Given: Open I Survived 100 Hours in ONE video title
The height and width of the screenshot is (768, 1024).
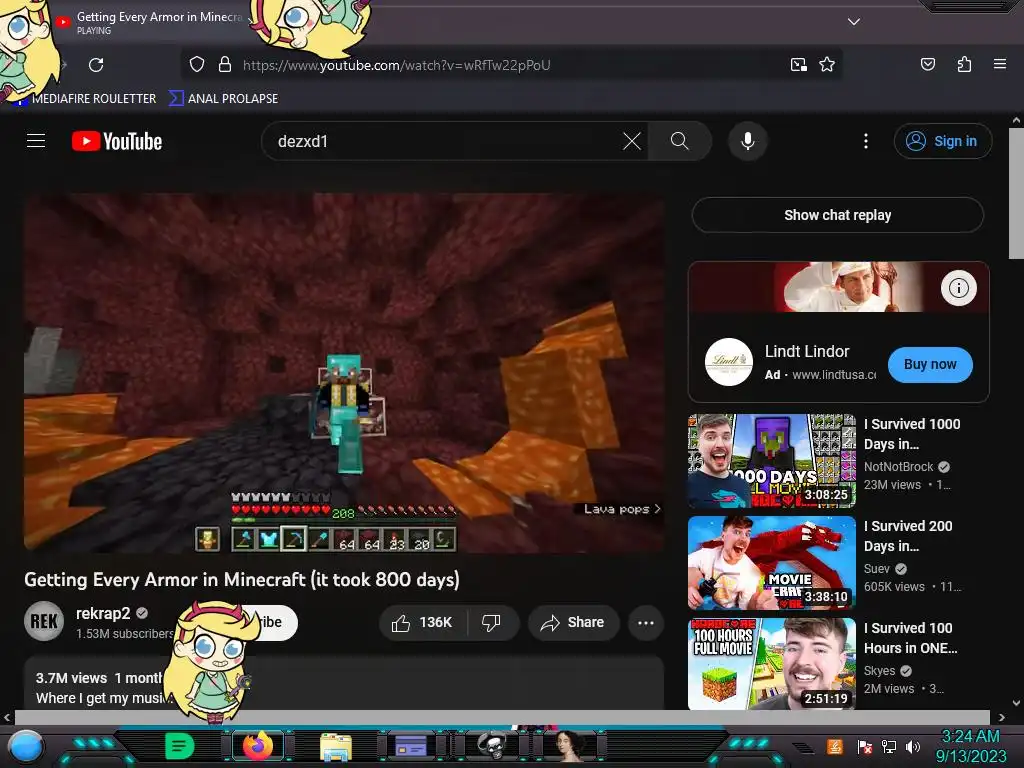Looking at the screenshot, I should [x=910, y=637].
